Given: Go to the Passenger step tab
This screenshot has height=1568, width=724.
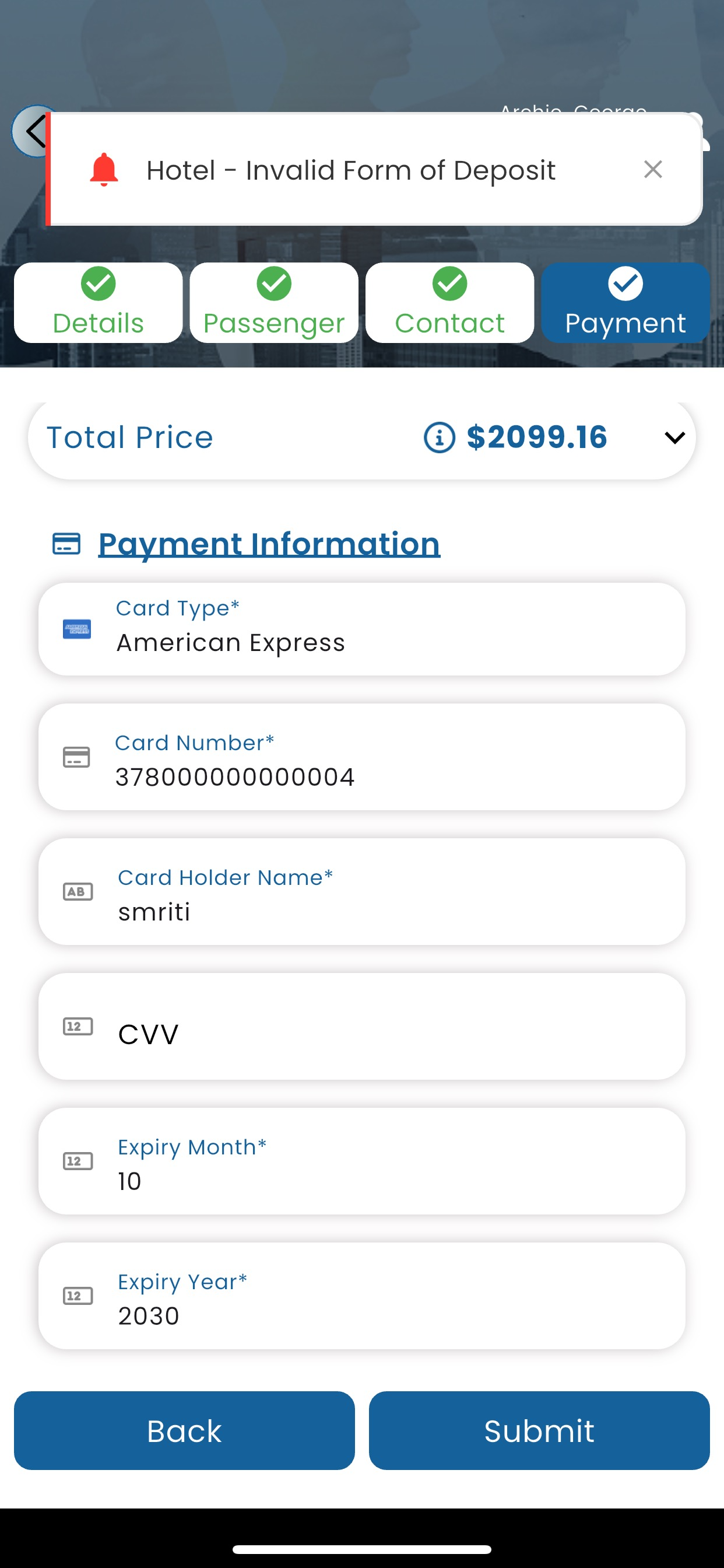Looking at the screenshot, I should coord(274,303).
